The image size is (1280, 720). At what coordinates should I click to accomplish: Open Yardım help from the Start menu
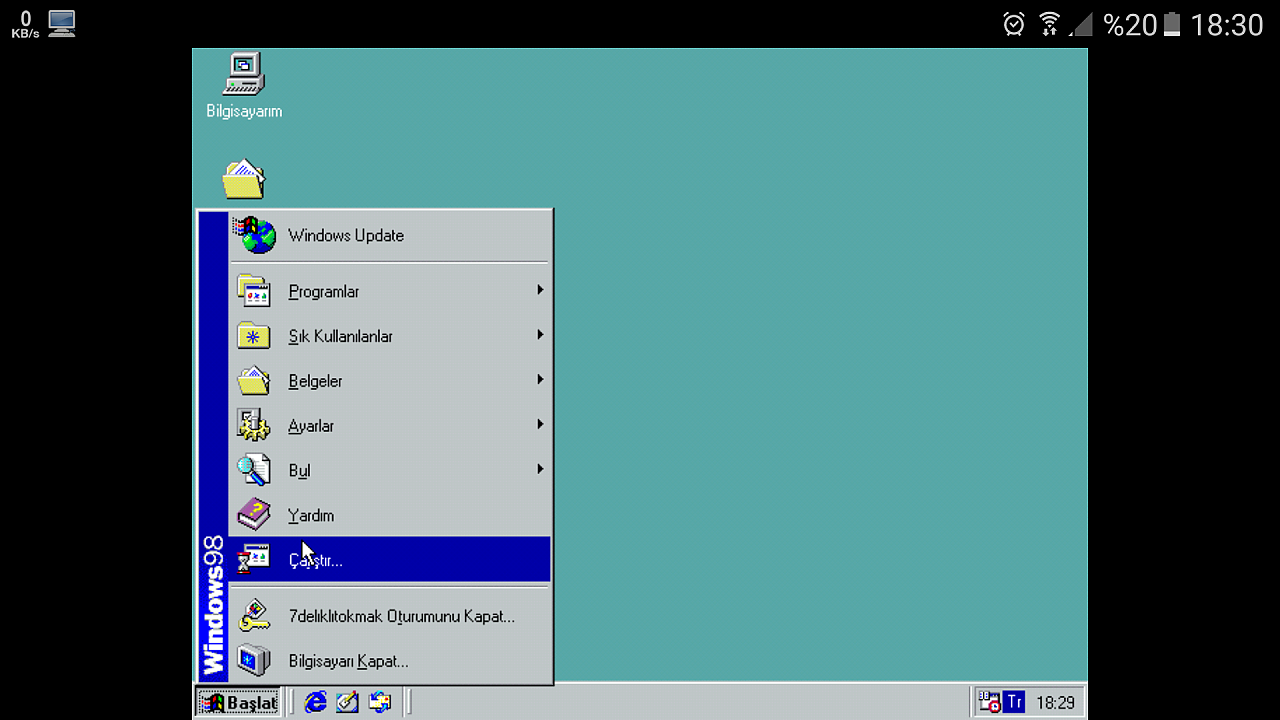[390, 516]
